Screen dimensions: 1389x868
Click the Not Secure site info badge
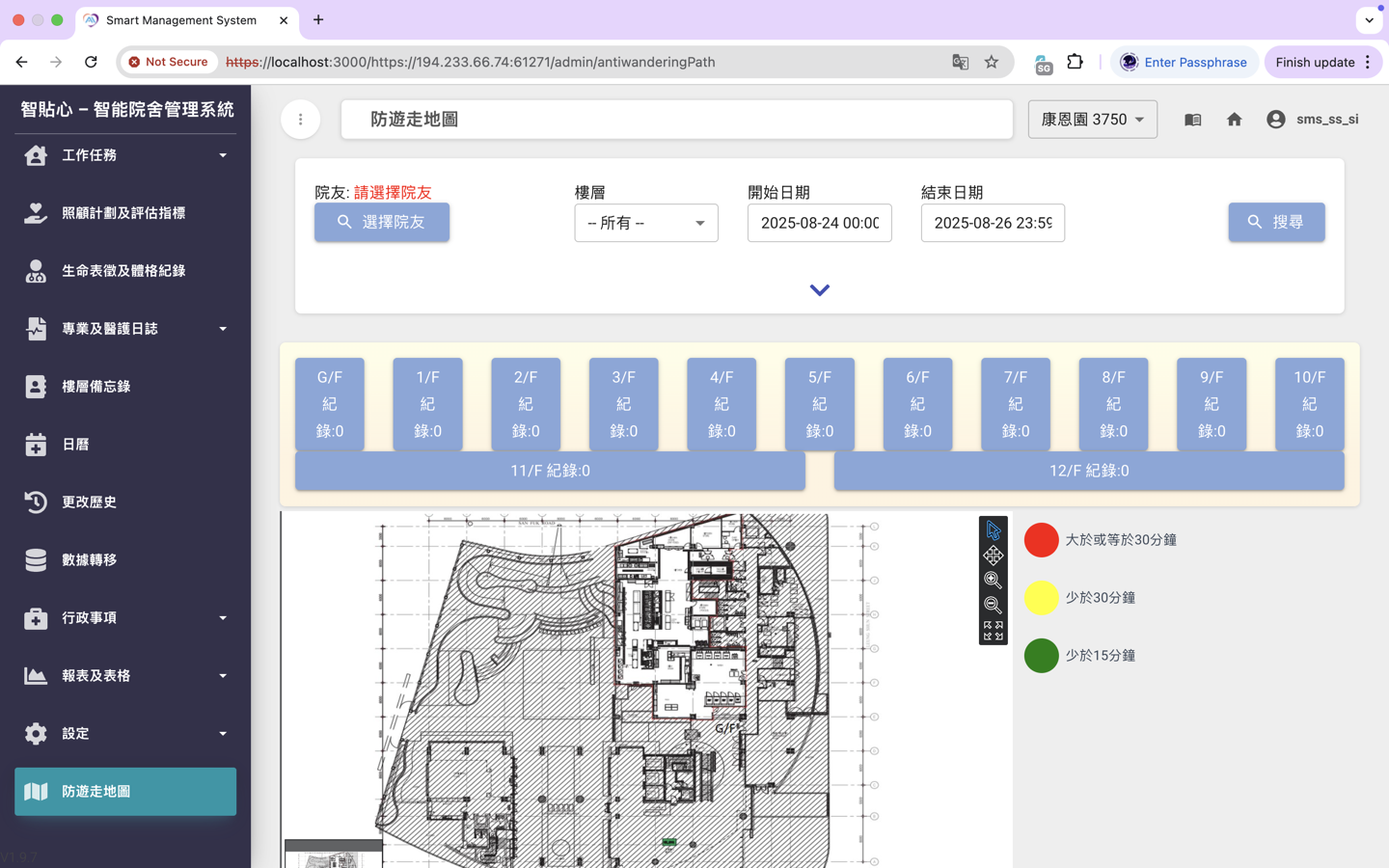point(169,62)
